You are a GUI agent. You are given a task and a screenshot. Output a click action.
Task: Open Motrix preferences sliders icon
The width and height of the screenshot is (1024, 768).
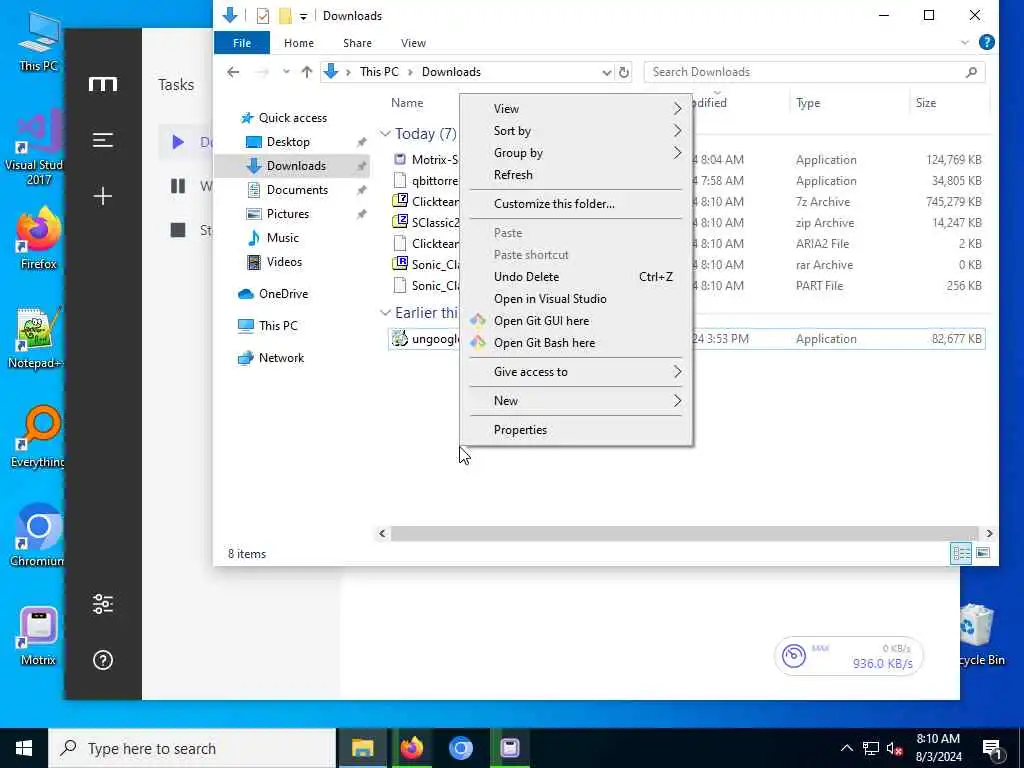click(103, 603)
